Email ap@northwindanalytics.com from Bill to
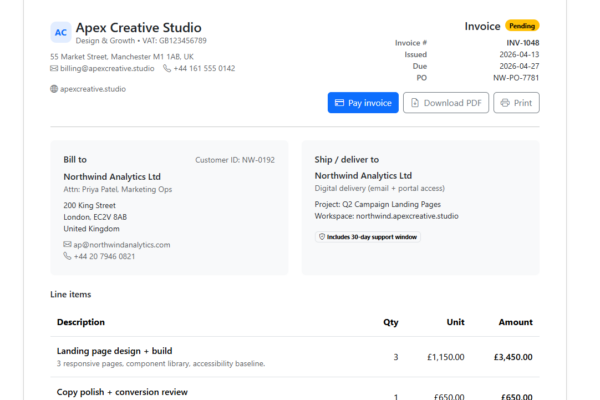This screenshot has width=600, height=400. pyautogui.click(x=122, y=244)
